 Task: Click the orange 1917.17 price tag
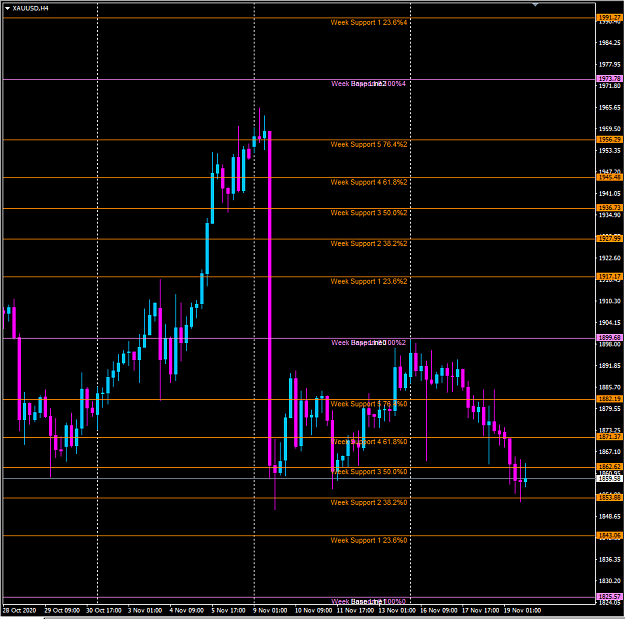(x=609, y=277)
